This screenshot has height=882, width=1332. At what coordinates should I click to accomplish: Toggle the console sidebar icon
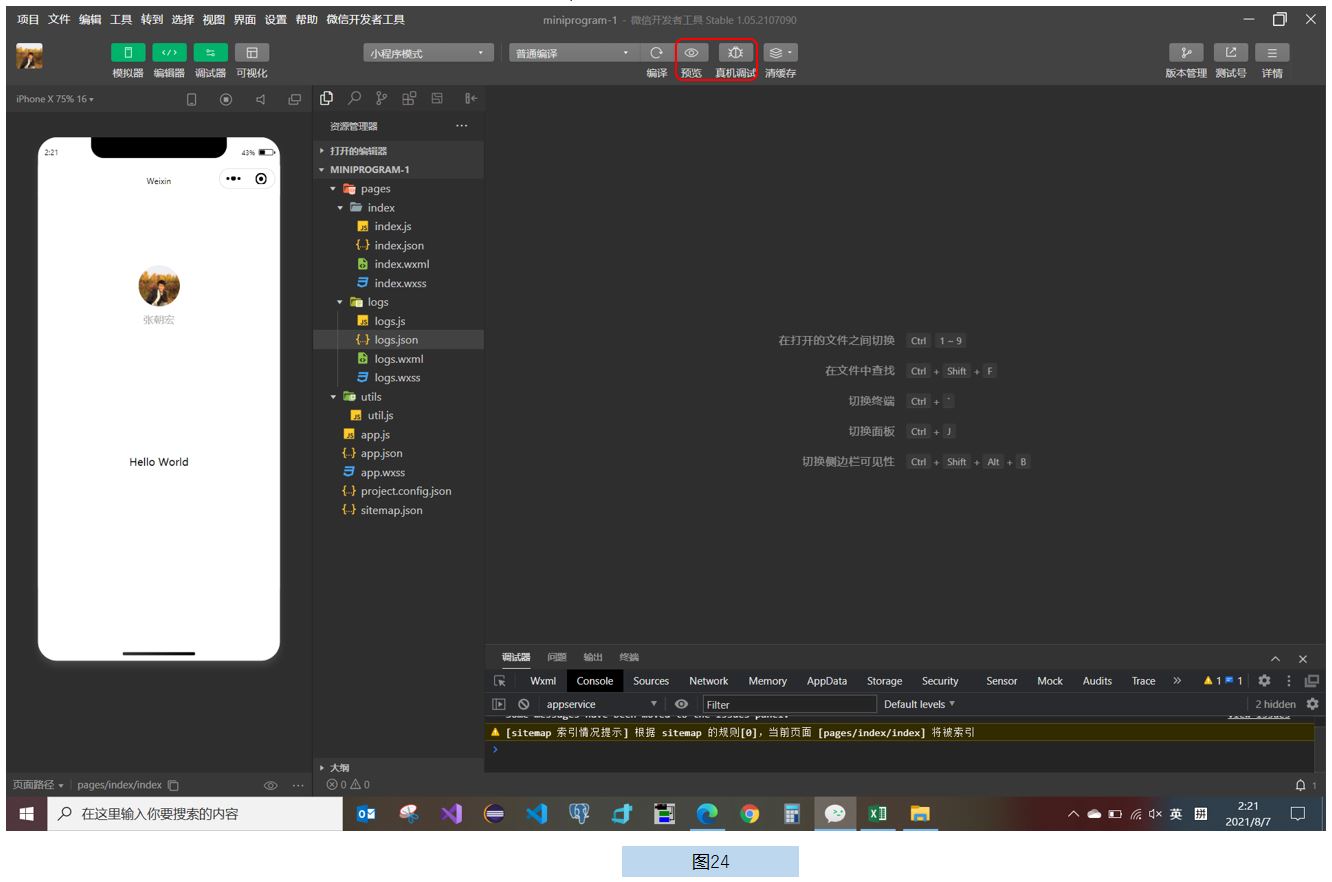500,704
